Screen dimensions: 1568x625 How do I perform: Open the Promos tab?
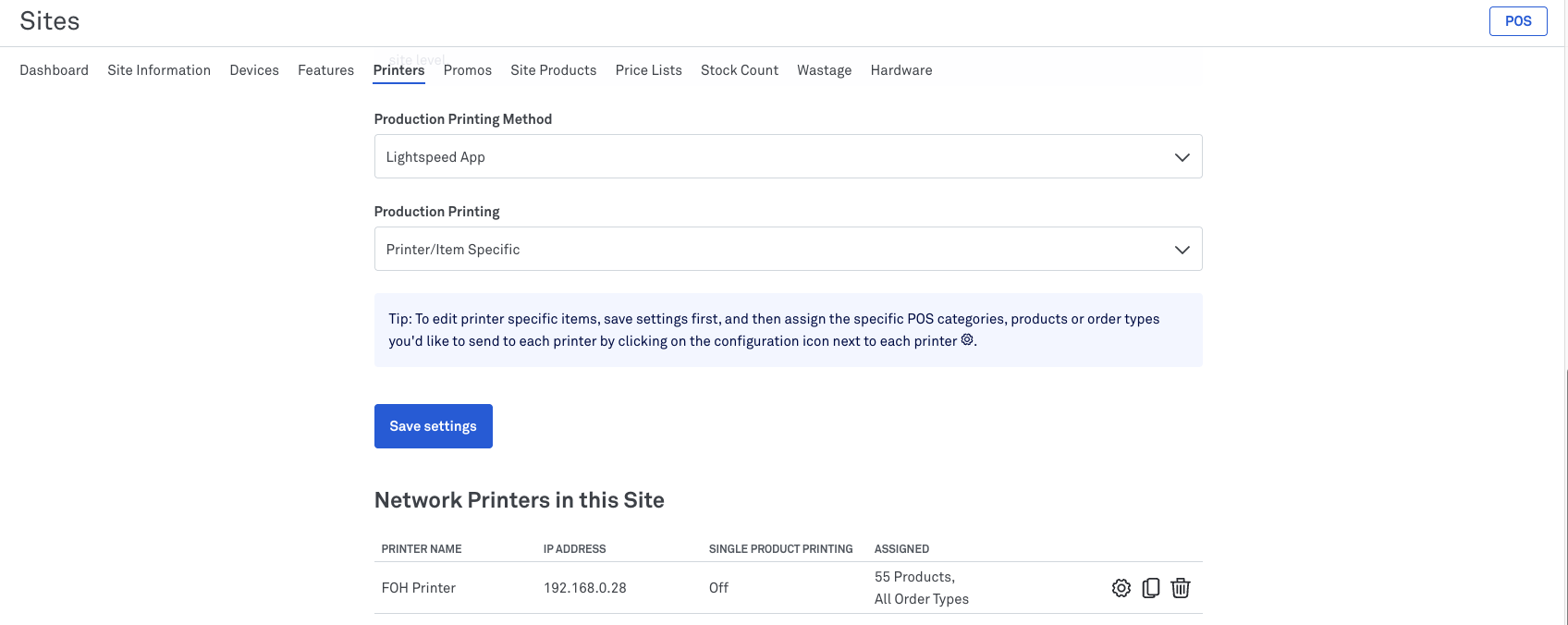[468, 70]
